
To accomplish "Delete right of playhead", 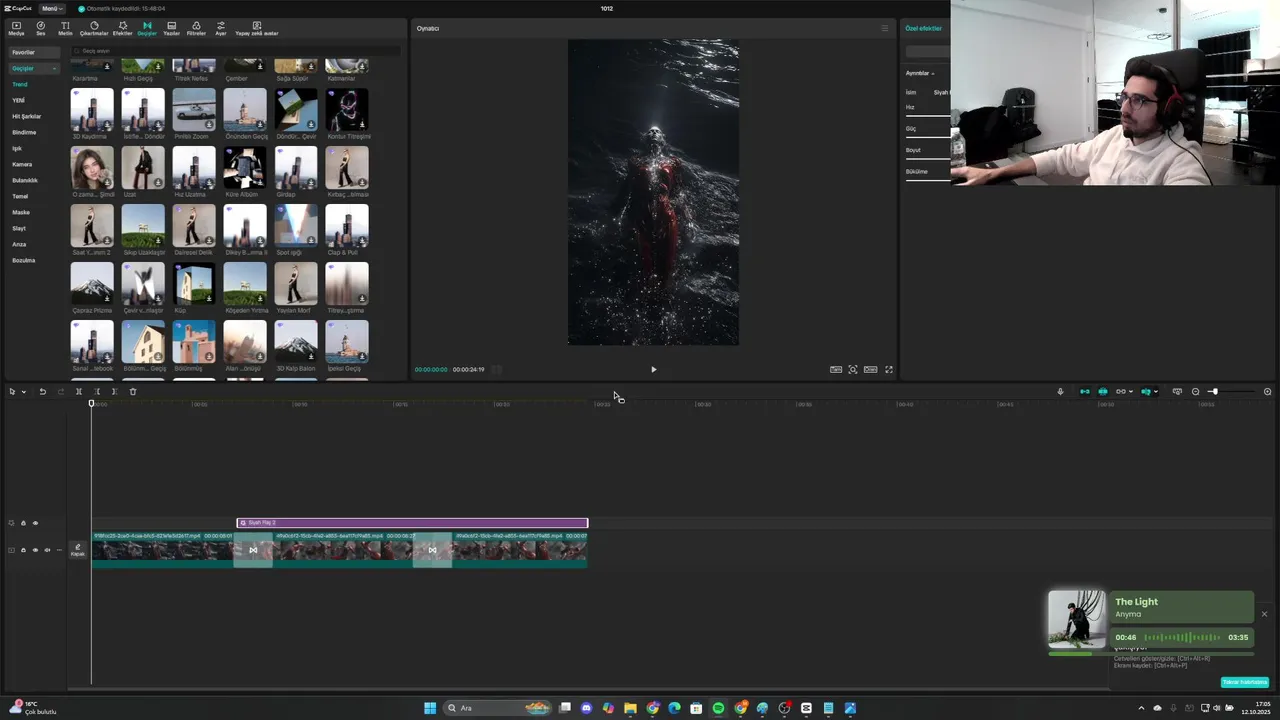I will tap(114, 392).
